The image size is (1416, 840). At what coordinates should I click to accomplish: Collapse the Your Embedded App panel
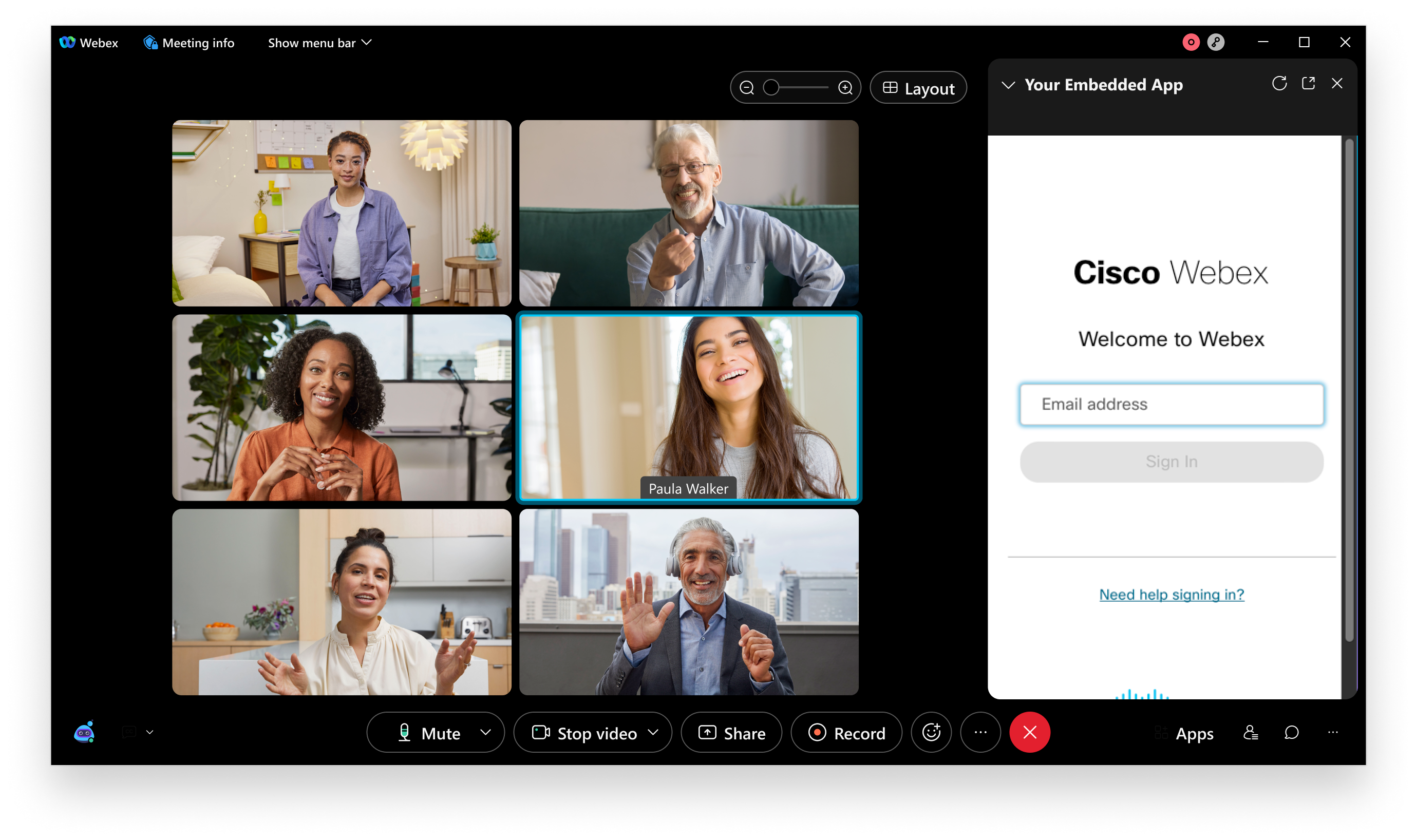1008,84
